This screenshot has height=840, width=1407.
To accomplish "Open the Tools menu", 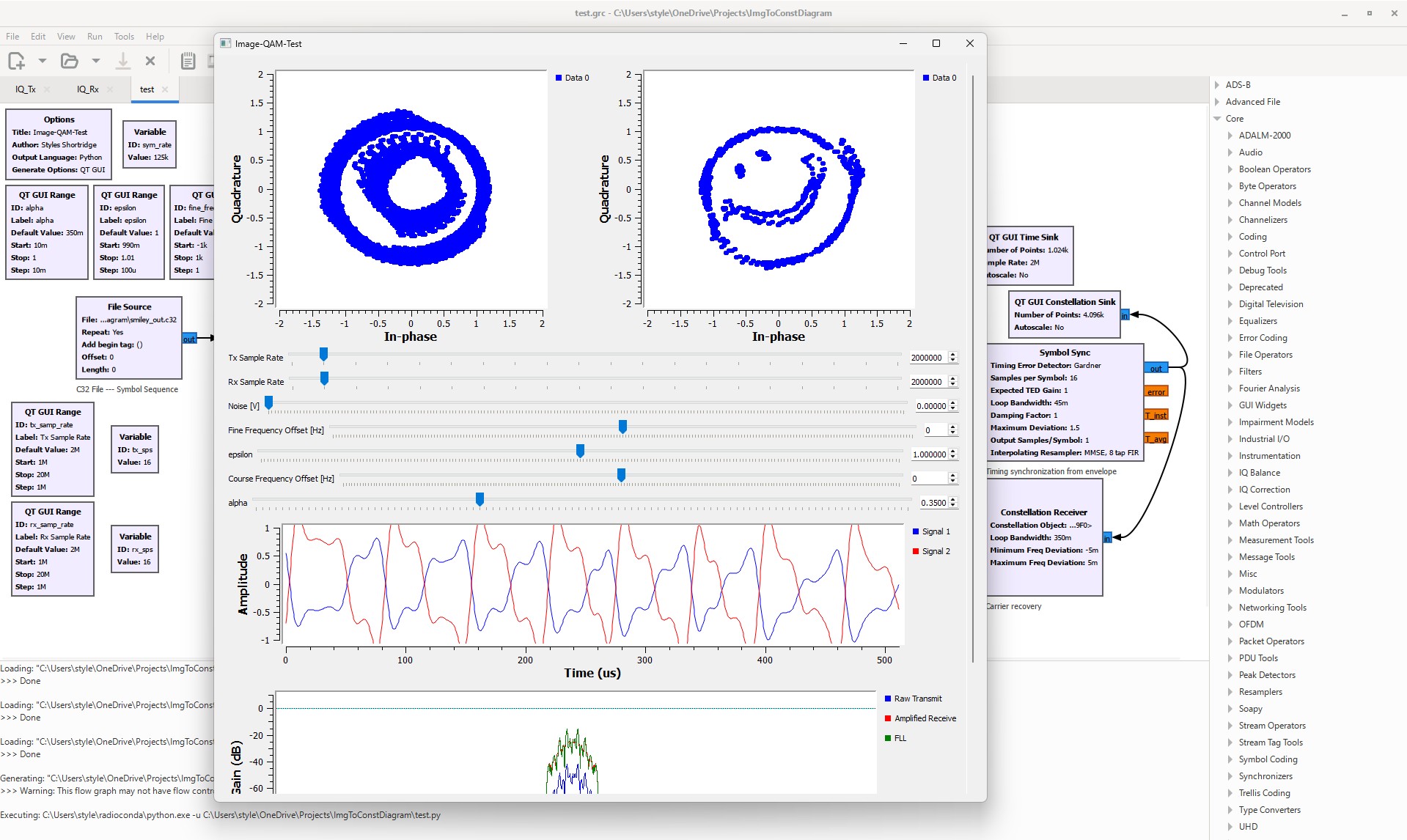I will coord(124,37).
